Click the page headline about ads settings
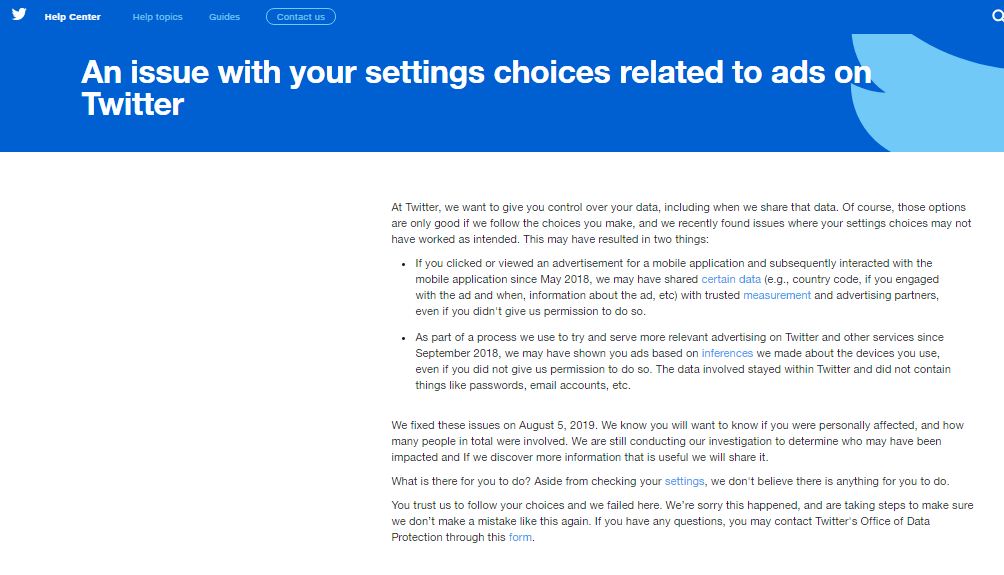The image size is (1004, 575). (476, 88)
